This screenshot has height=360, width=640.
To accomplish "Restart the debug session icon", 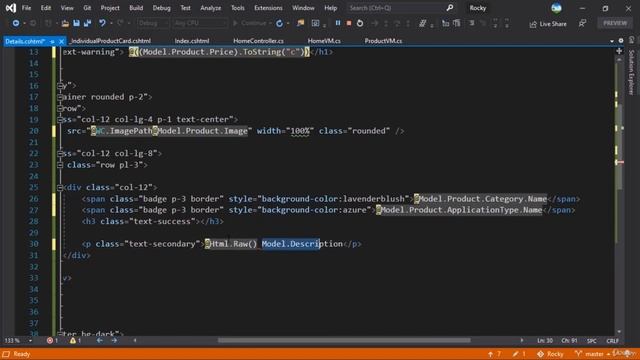I will 360,23.
